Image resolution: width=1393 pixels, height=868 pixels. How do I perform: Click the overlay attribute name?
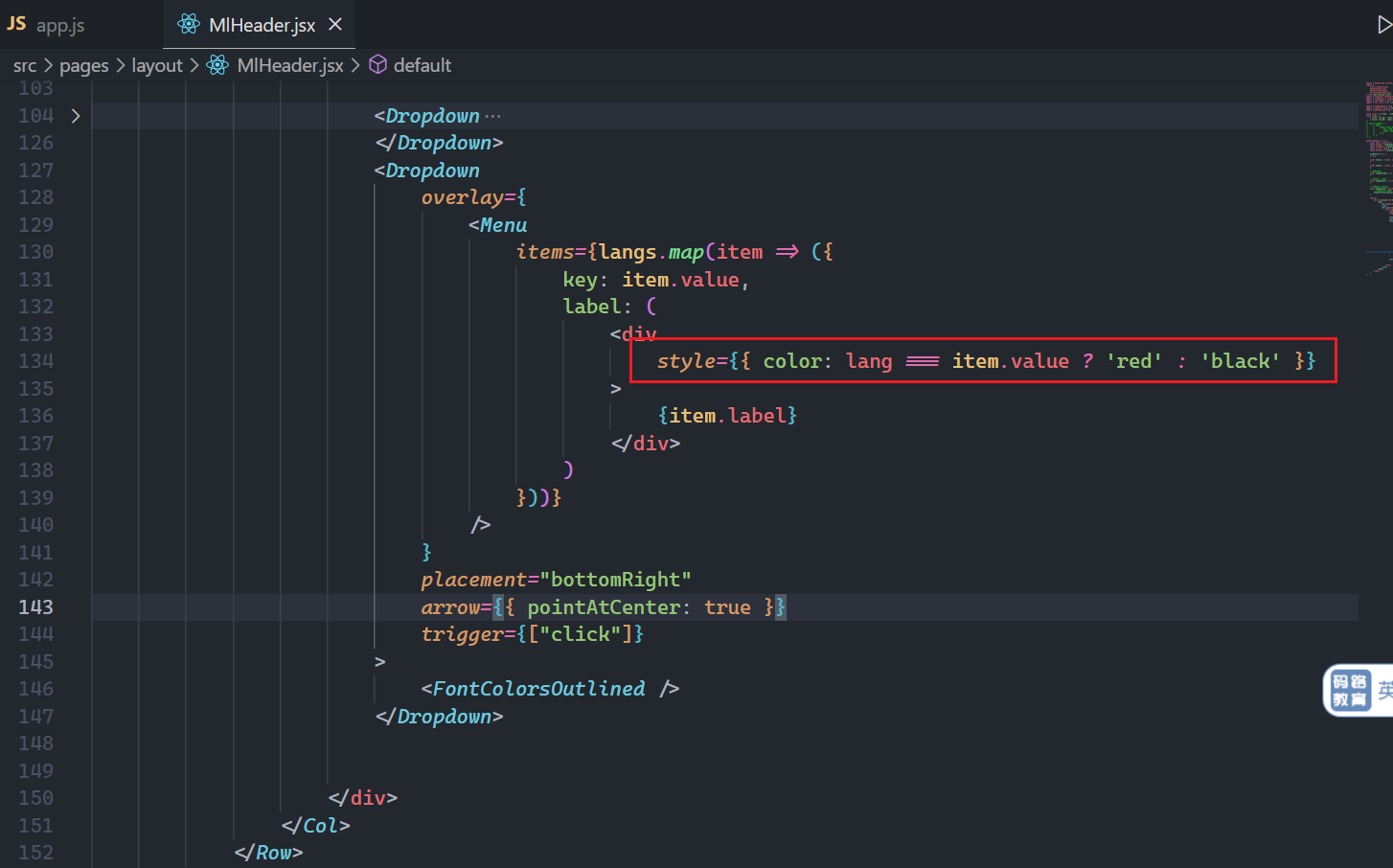coord(462,197)
